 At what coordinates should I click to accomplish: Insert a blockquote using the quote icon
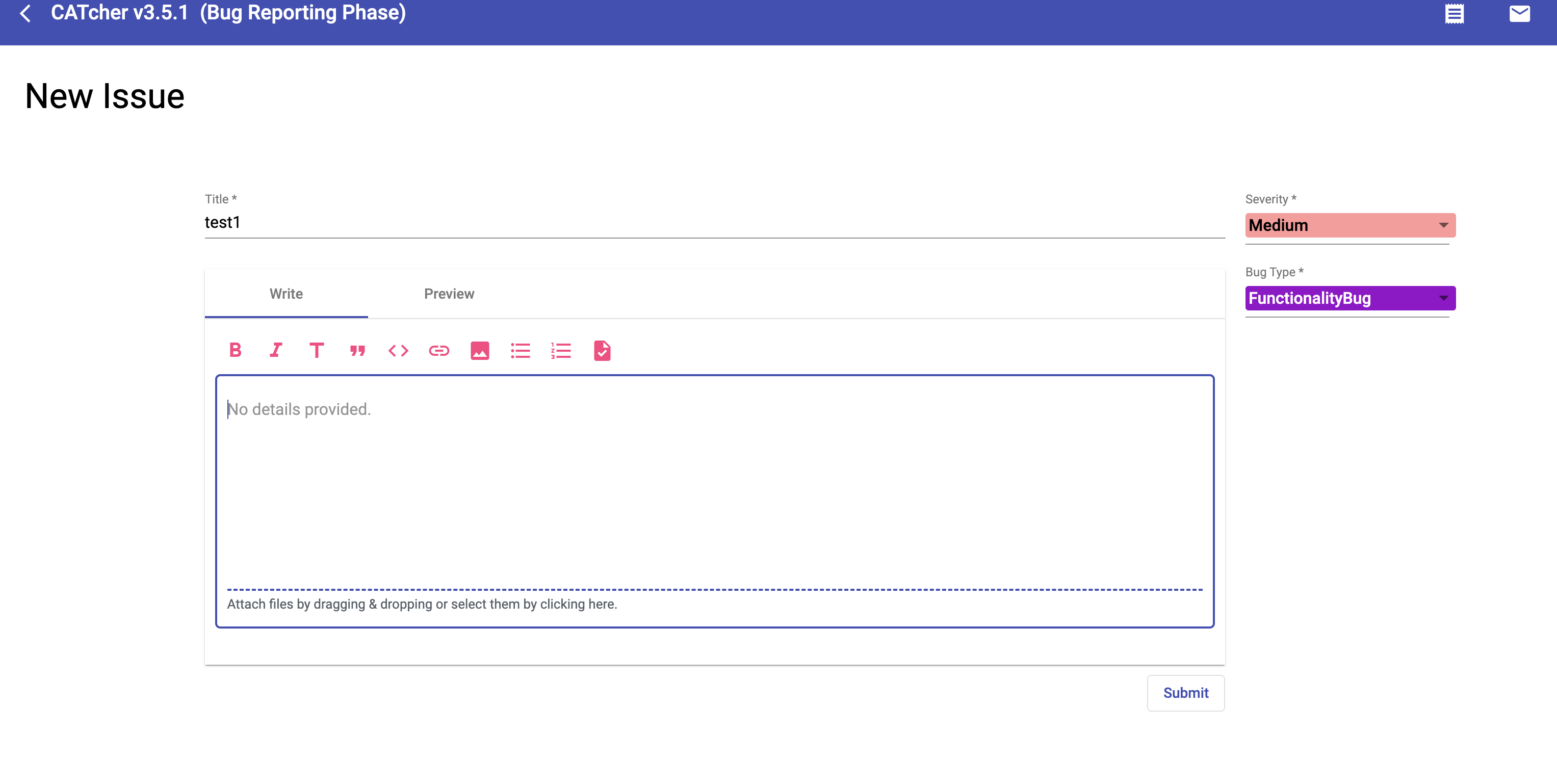pyautogui.click(x=357, y=351)
